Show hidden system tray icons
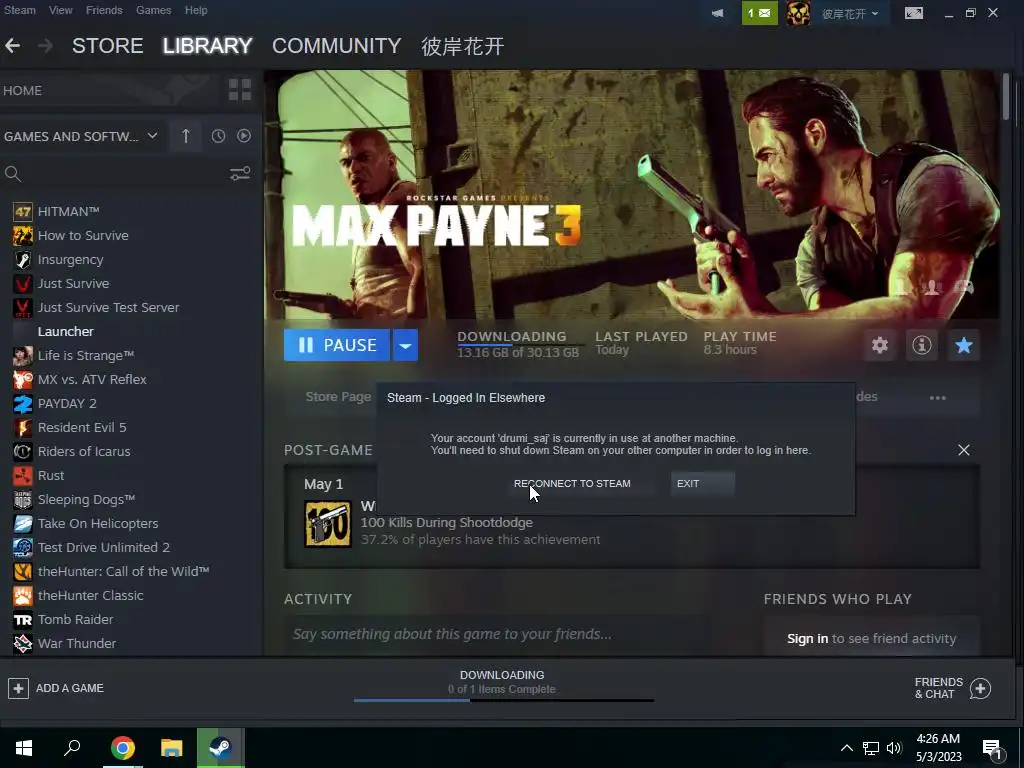Image resolution: width=1024 pixels, height=768 pixels. [846, 748]
